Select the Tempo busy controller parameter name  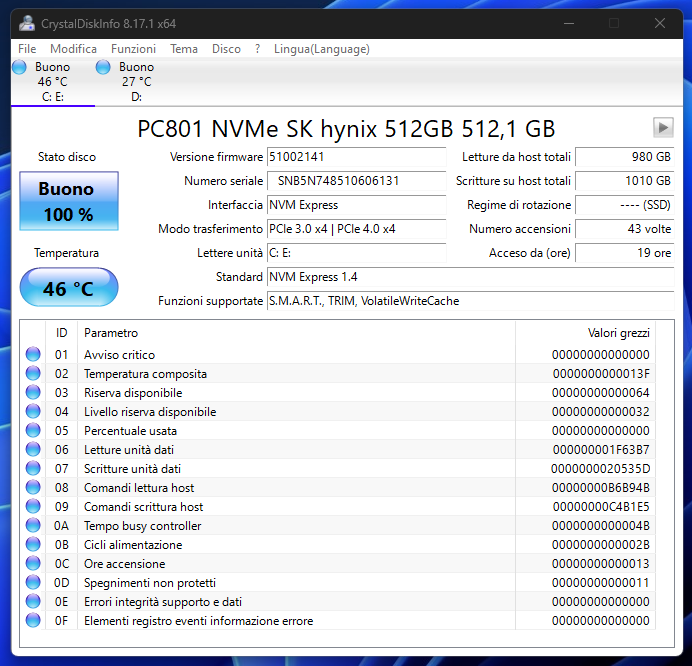(143, 526)
